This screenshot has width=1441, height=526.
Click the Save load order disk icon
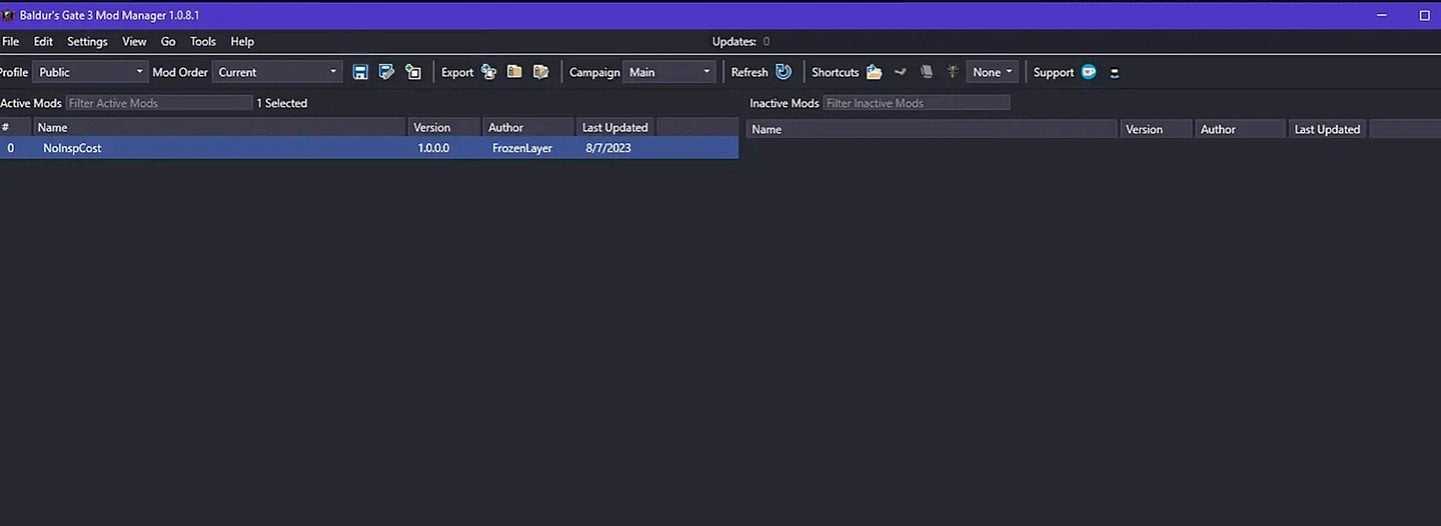point(361,72)
